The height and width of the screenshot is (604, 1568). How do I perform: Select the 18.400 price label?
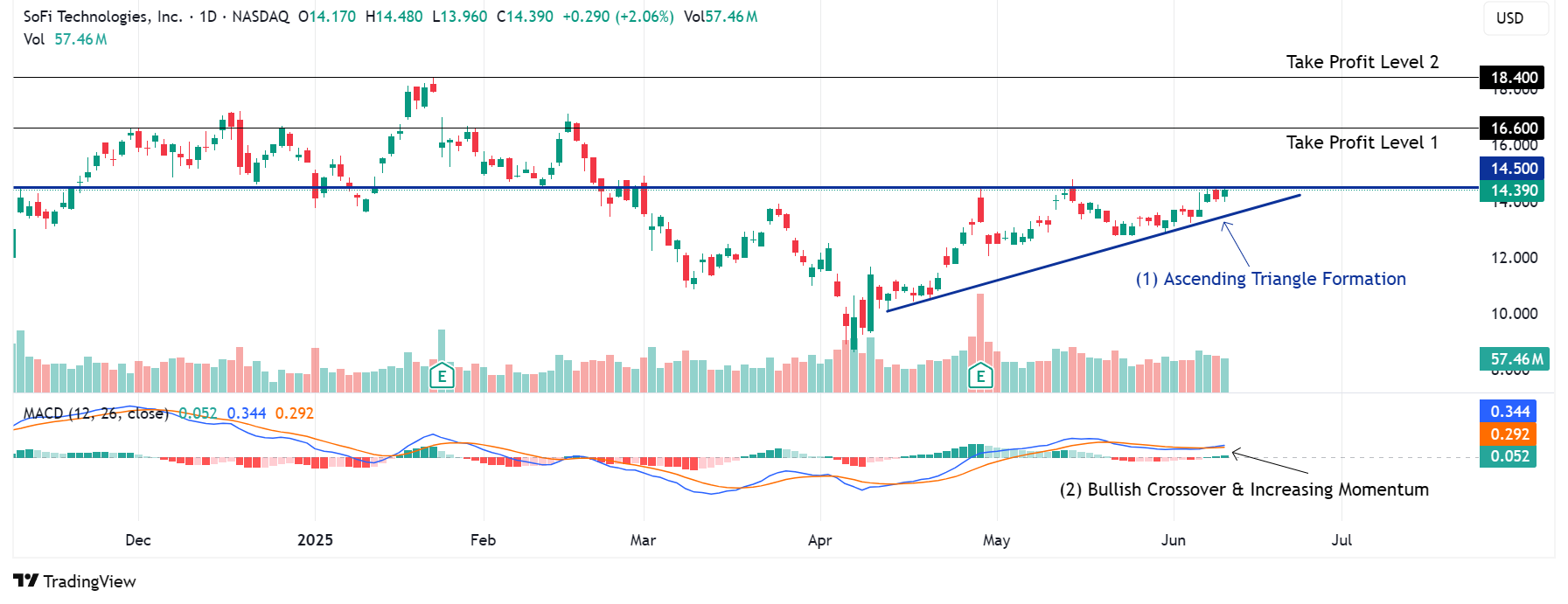[x=1512, y=78]
